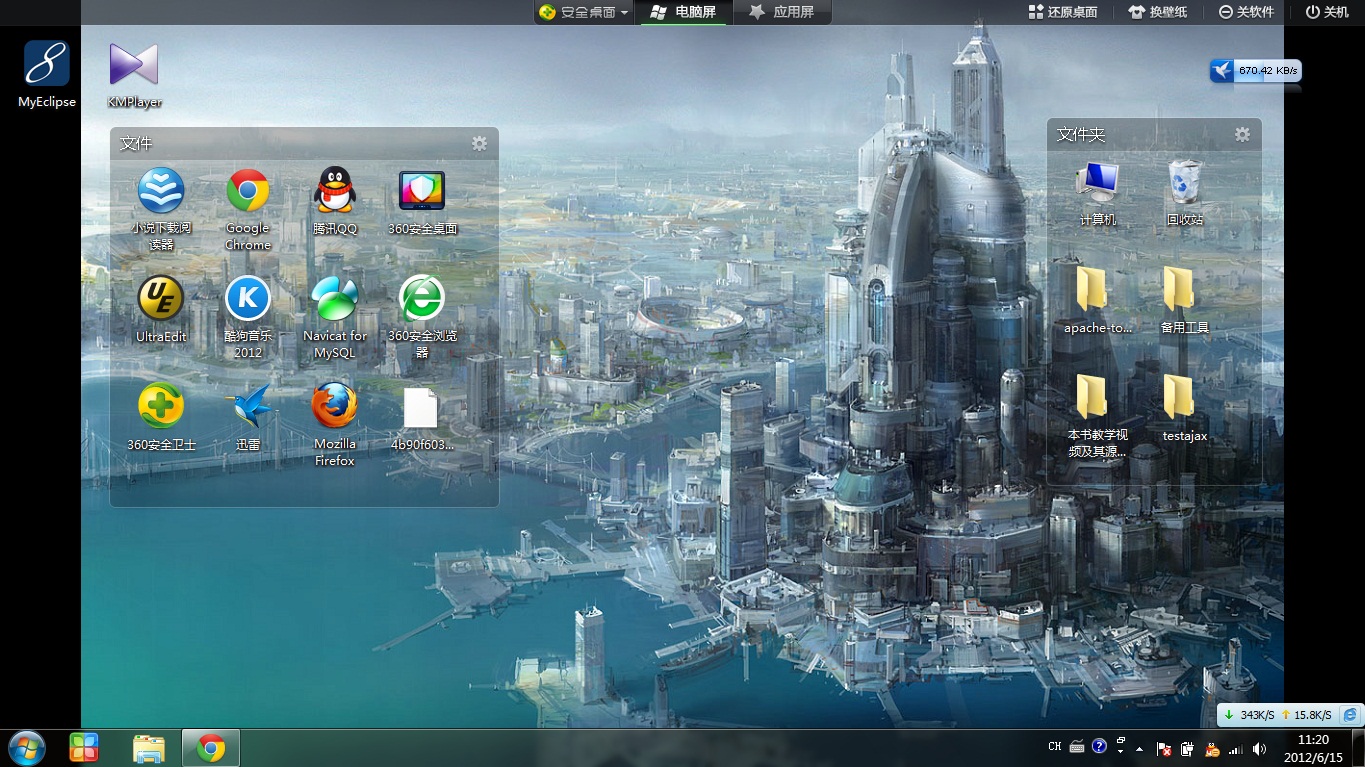Open settings gear of the 文件 panel
This screenshot has height=767, width=1365.
(479, 144)
